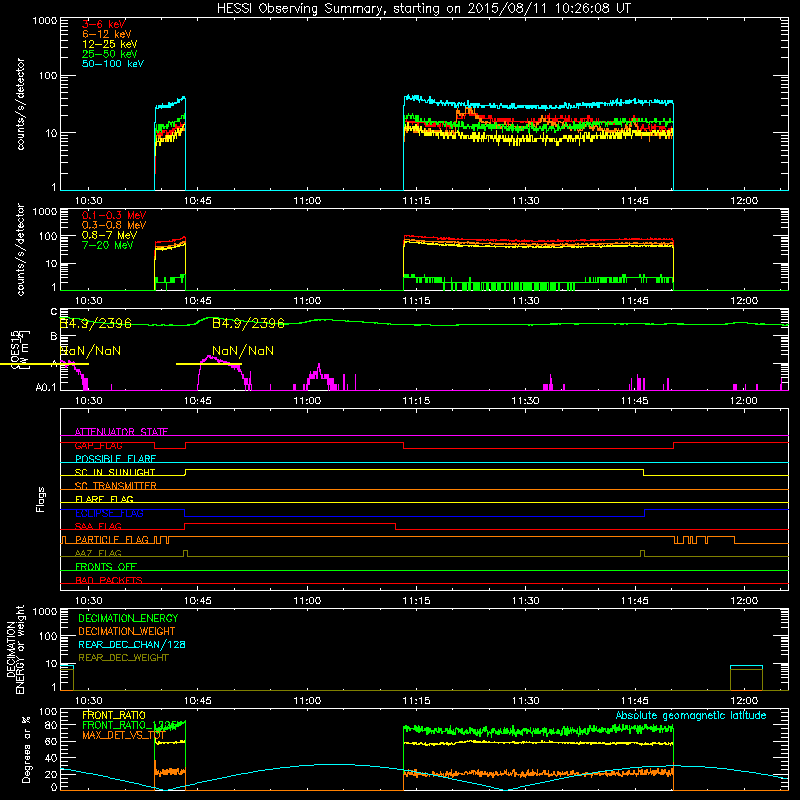The width and height of the screenshot is (800, 800).
Task: Click the GAP_FLAG label
Action: 98,445
